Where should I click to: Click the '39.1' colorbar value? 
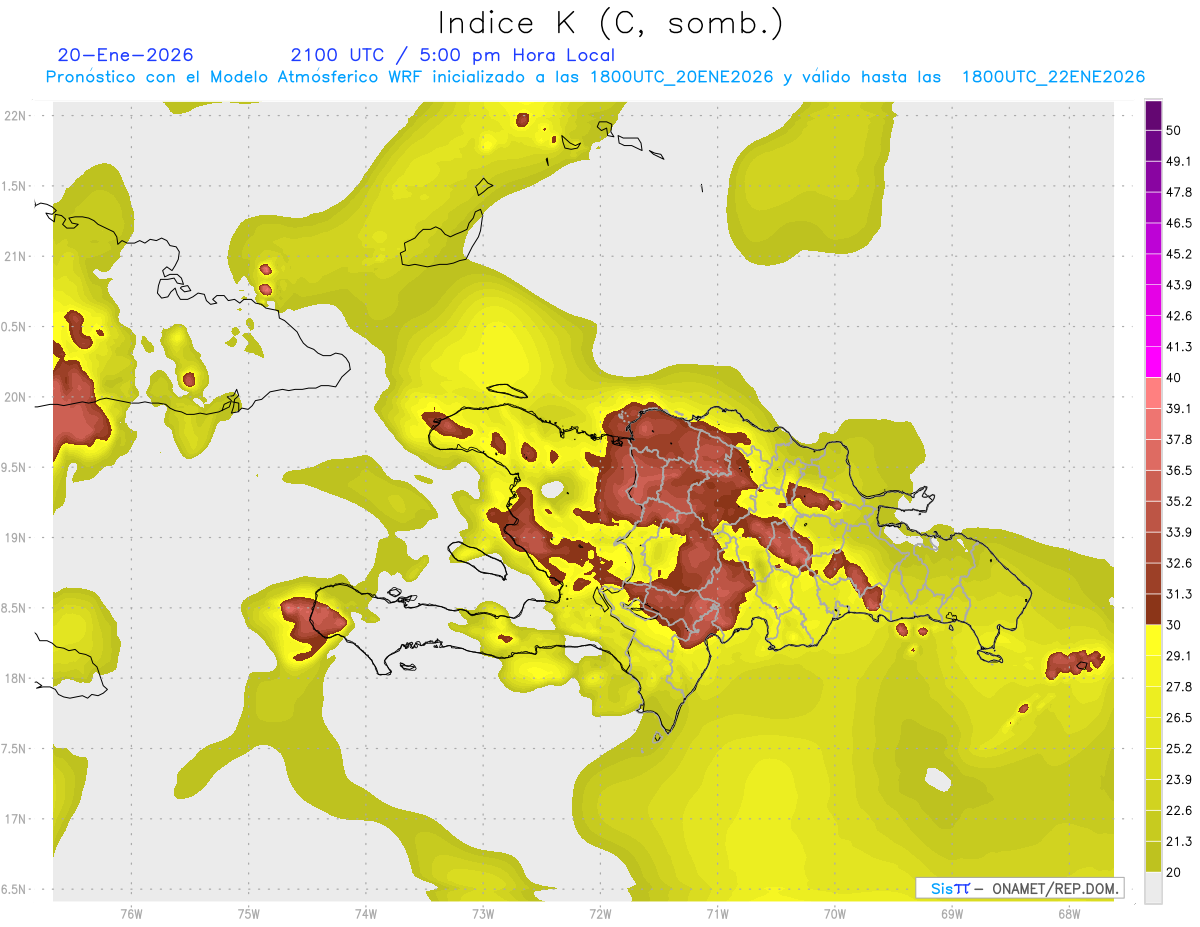pyautogui.click(x=1179, y=408)
